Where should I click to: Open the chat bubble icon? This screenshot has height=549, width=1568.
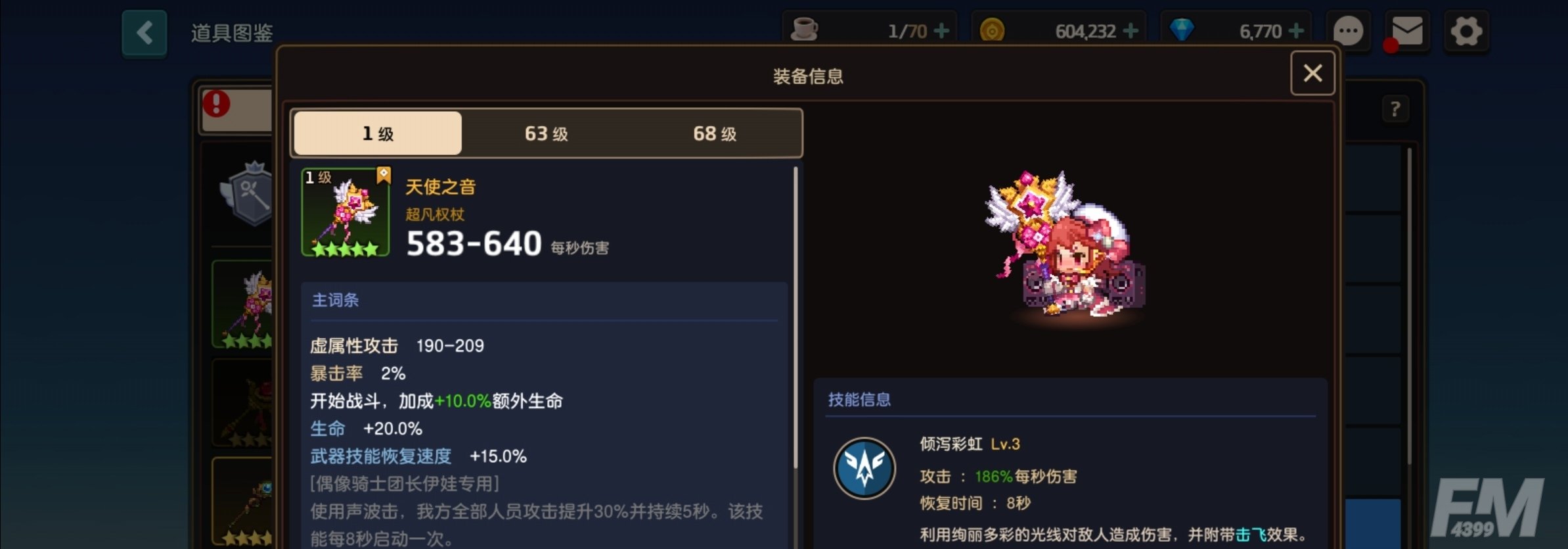pyautogui.click(x=1348, y=31)
